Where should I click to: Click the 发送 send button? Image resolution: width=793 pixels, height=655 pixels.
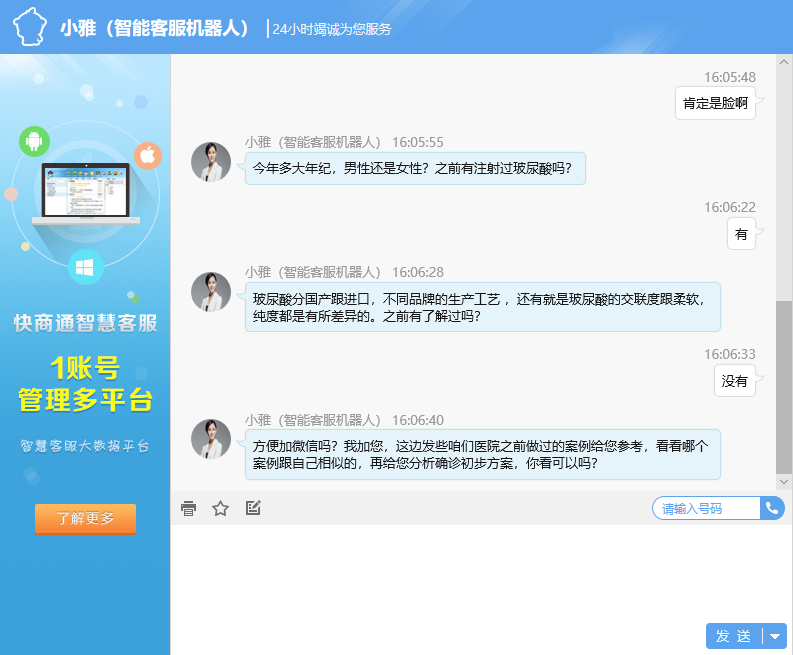(733, 636)
